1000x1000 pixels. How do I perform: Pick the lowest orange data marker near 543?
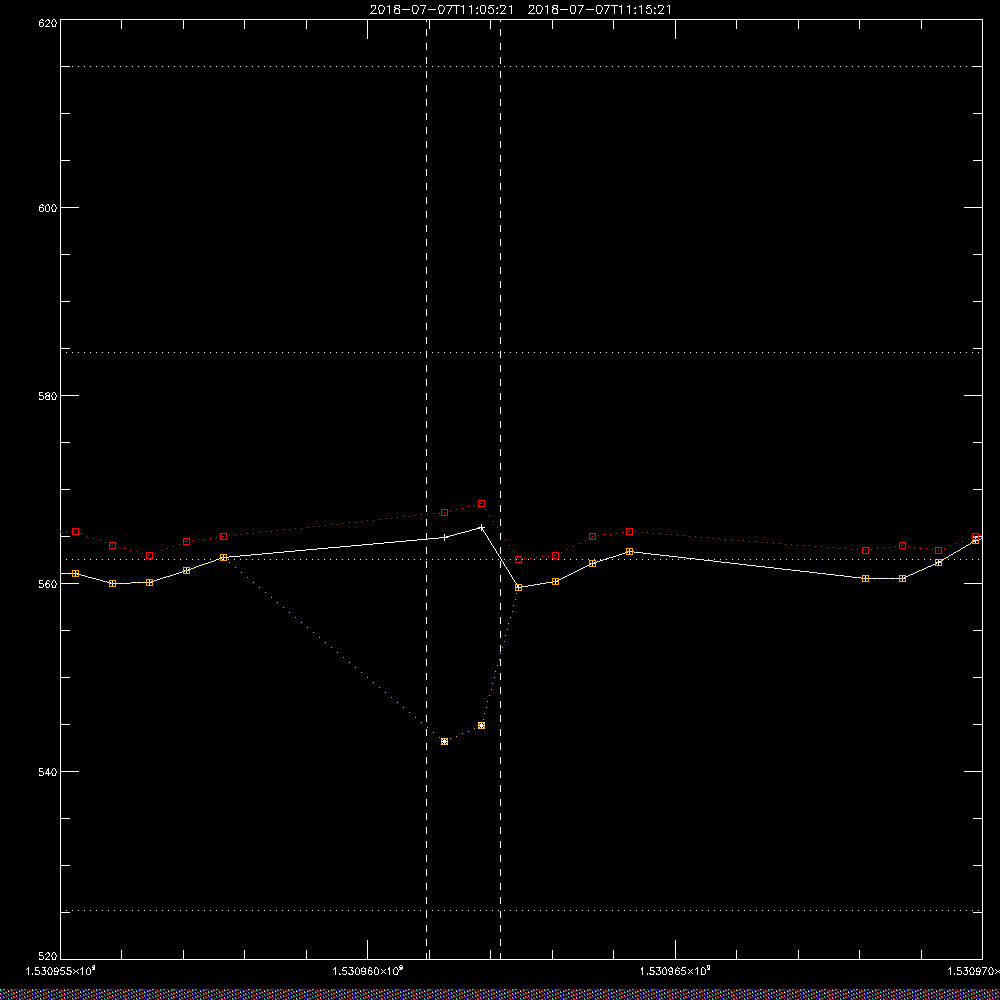[445, 742]
